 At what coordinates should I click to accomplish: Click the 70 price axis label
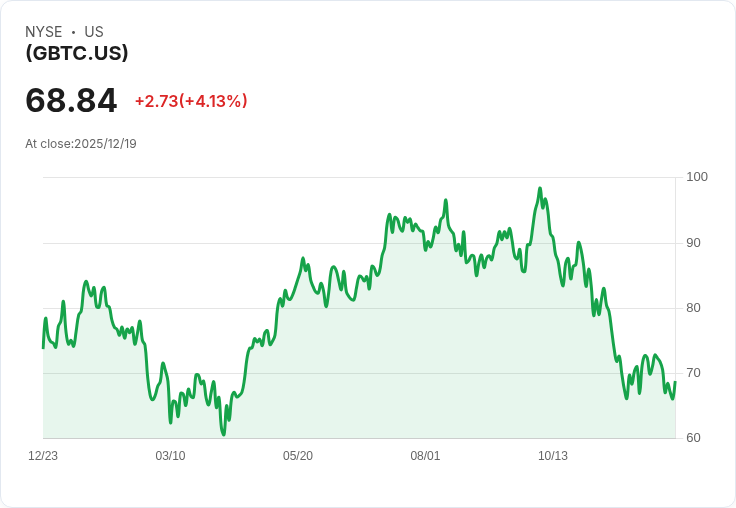(x=693, y=373)
